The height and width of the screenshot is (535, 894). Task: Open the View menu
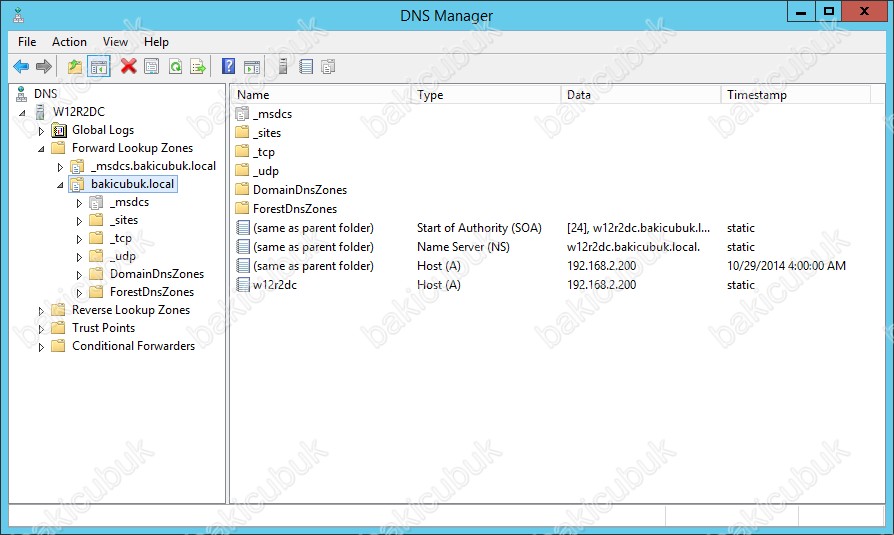[x=115, y=42]
